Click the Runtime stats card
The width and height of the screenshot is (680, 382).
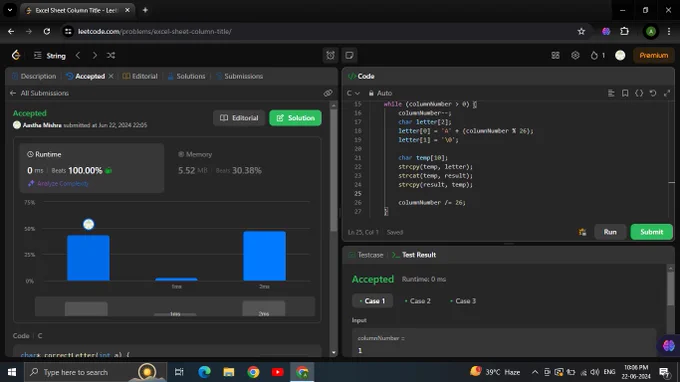pyautogui.click(x=92, y=167)
